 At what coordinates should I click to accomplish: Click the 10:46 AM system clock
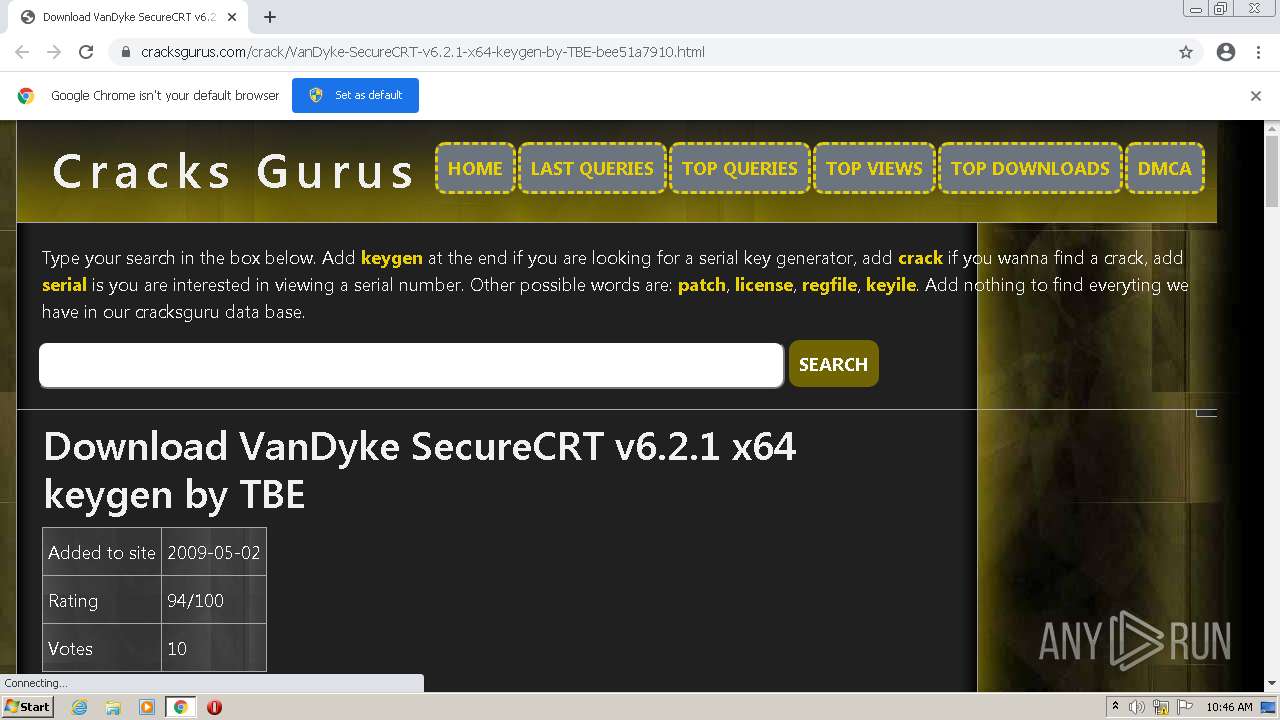coord(1229,707)
